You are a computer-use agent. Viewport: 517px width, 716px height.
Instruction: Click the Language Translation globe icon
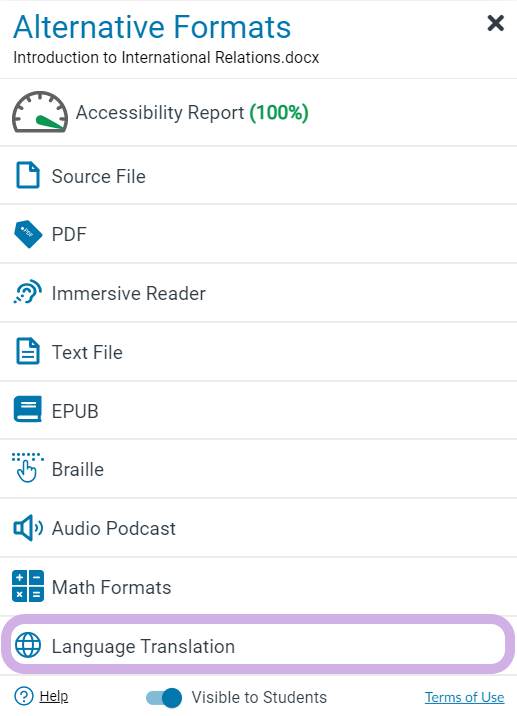coord(28,646)
